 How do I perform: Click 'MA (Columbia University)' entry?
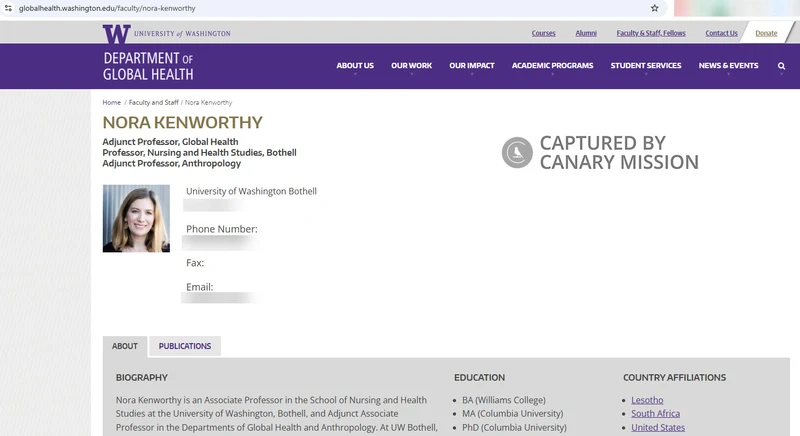click(x=512, y=414)
